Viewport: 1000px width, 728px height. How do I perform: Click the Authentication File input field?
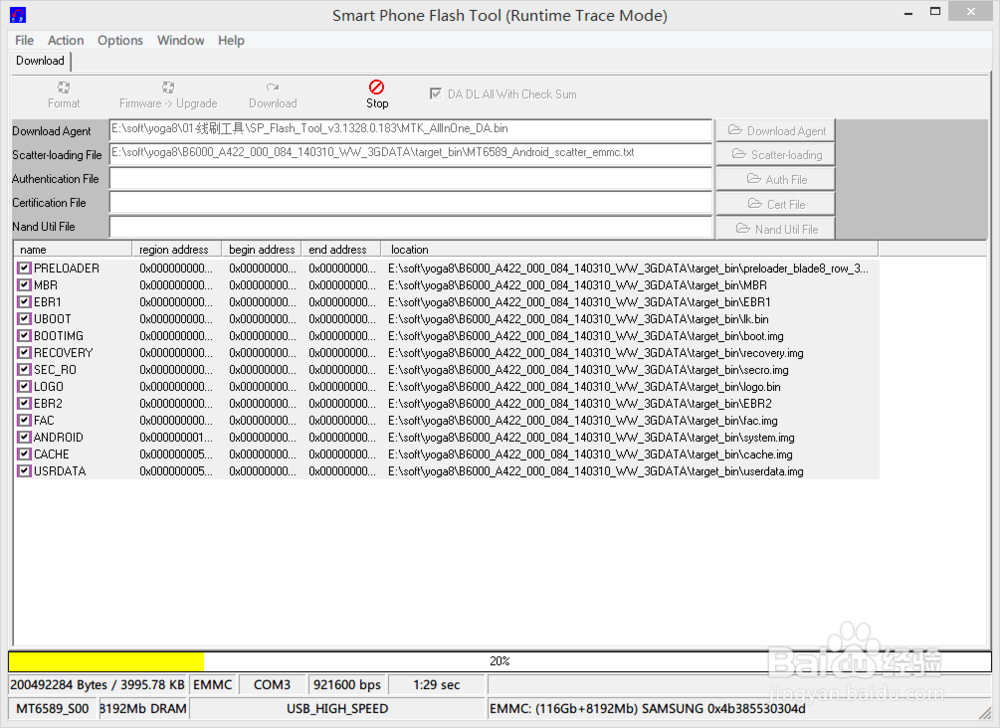tap(411, 178)
